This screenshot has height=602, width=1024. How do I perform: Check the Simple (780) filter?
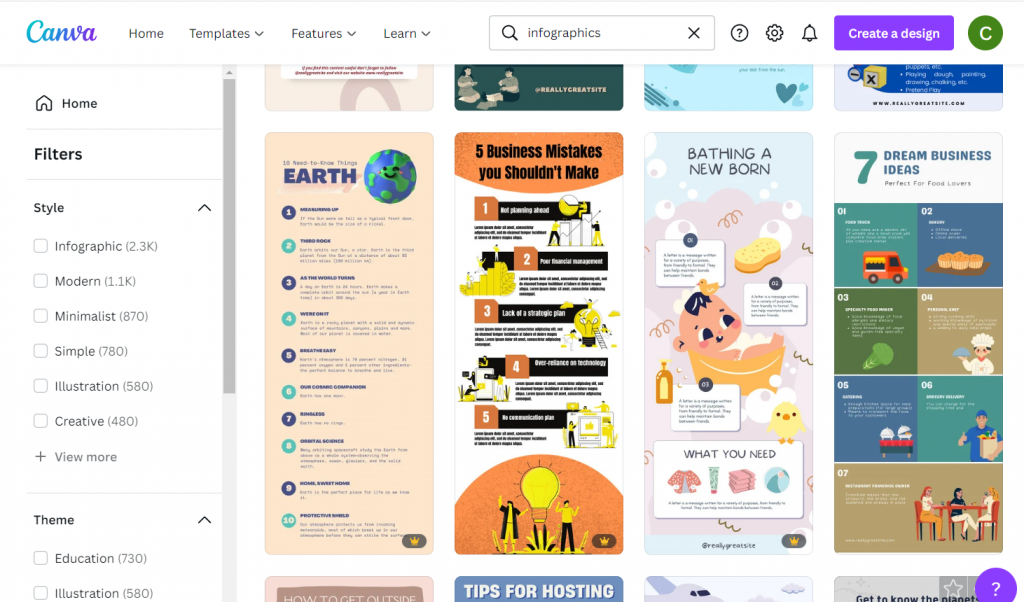point(40,351)
